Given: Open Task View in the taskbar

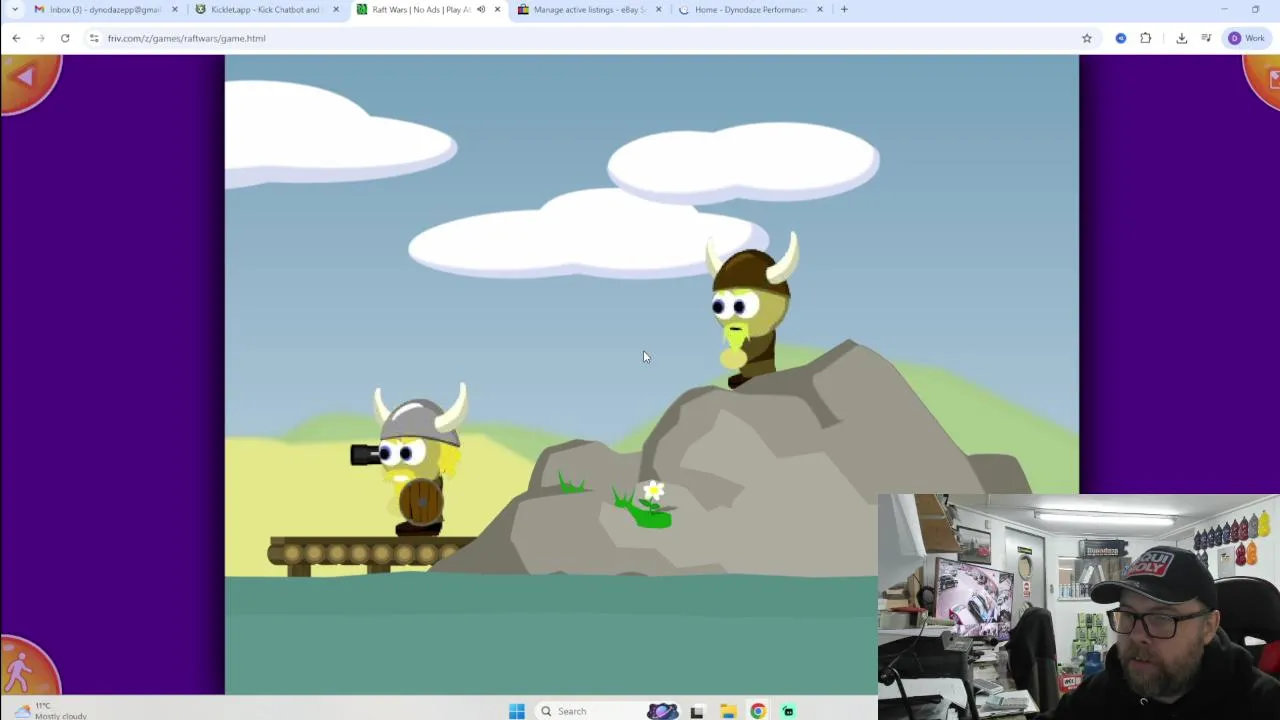Looking at the screenshot, I should pos(697,711).
